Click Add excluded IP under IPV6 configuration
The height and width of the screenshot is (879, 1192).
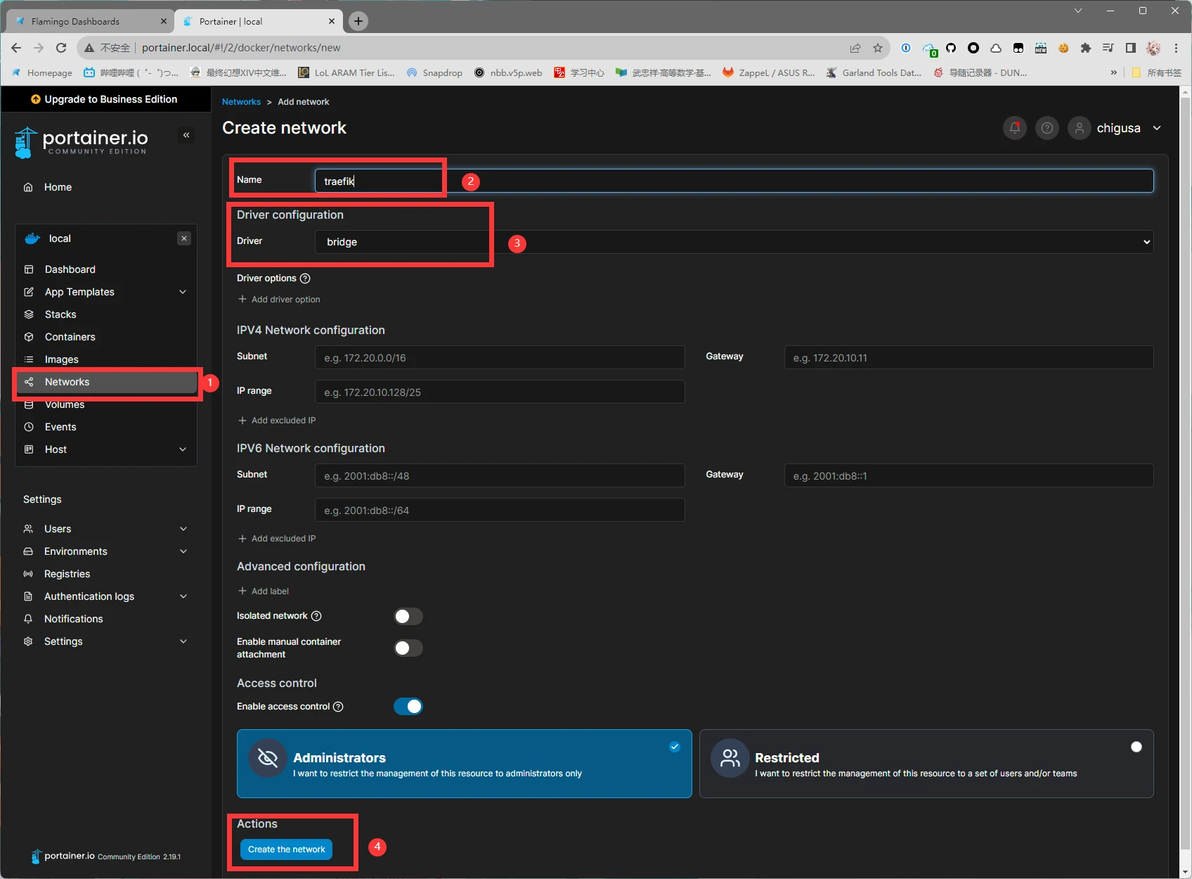point(277,538)
